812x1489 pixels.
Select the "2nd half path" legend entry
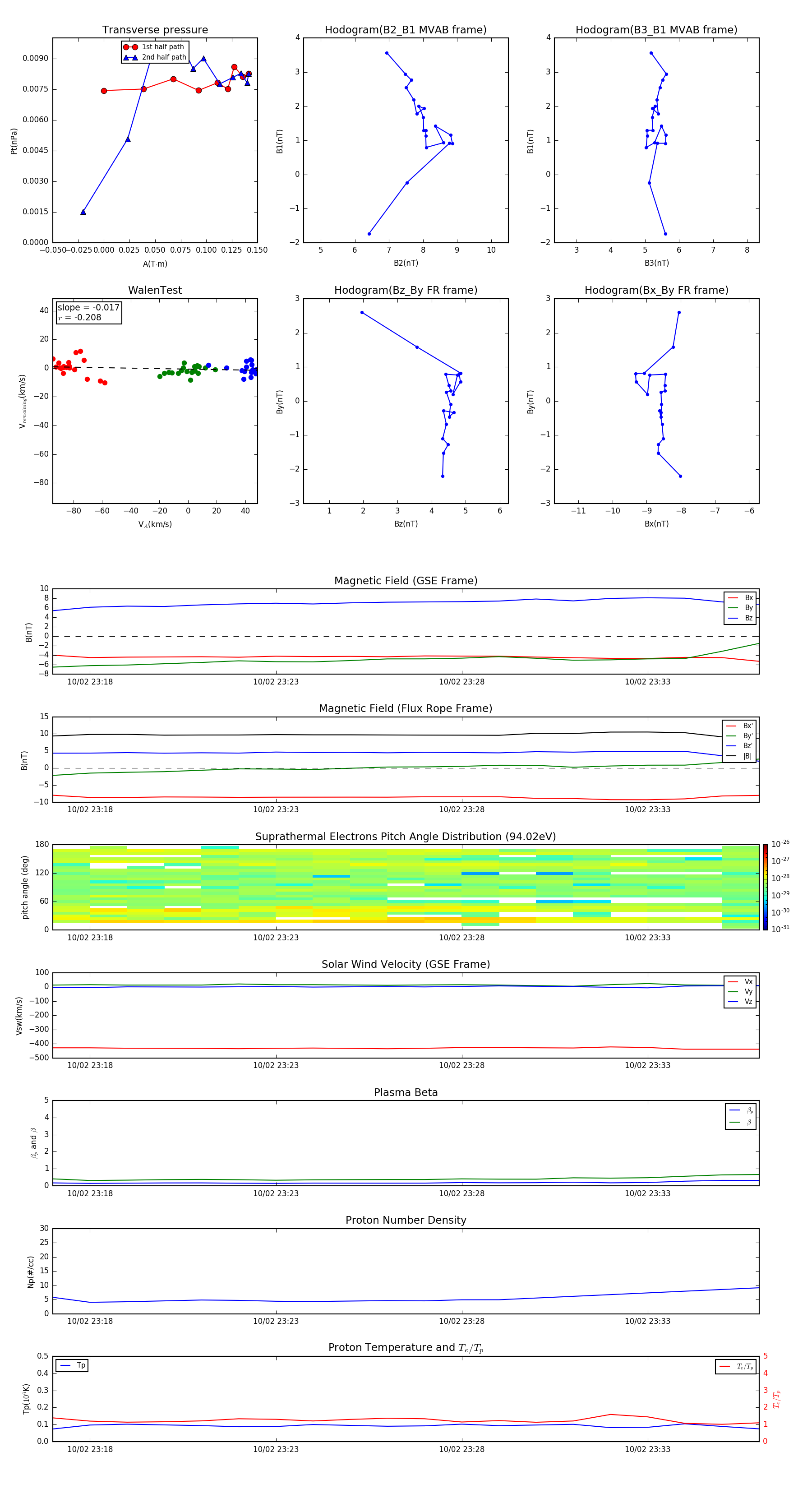click(154, 57)
